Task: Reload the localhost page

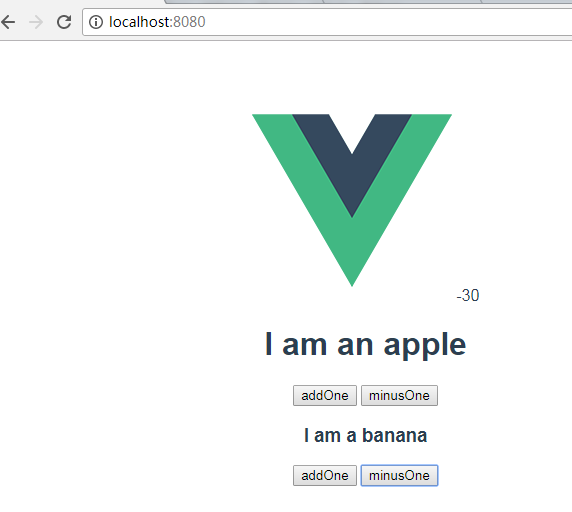Action: coord(64,22)
